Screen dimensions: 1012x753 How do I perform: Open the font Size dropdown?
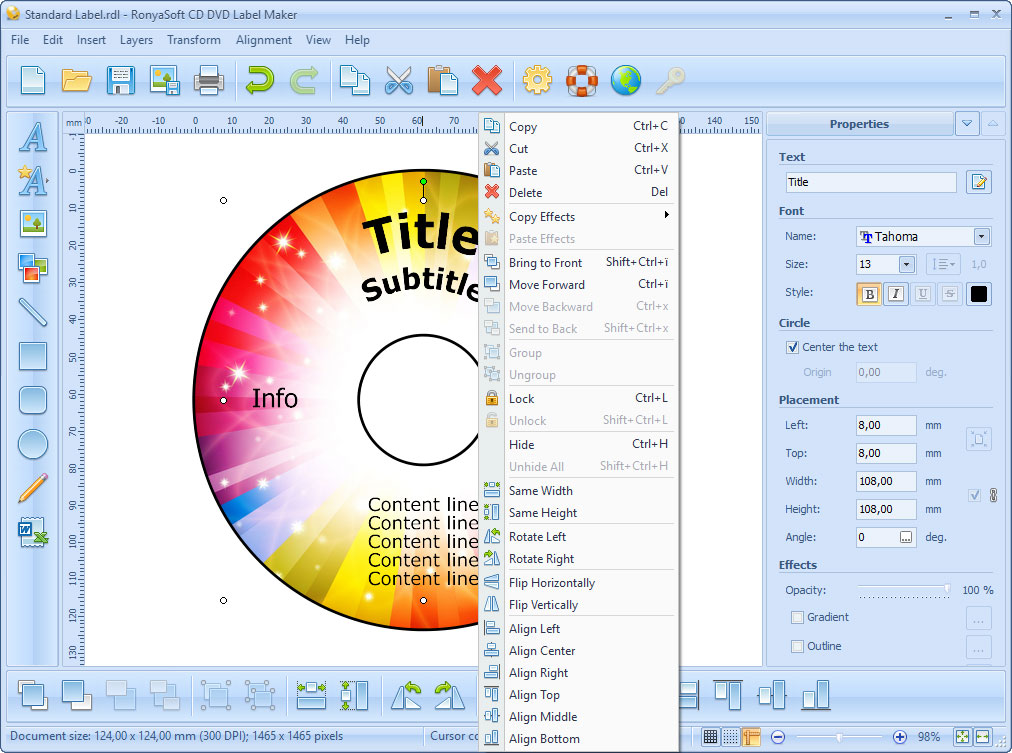click(x=906, y=265)
